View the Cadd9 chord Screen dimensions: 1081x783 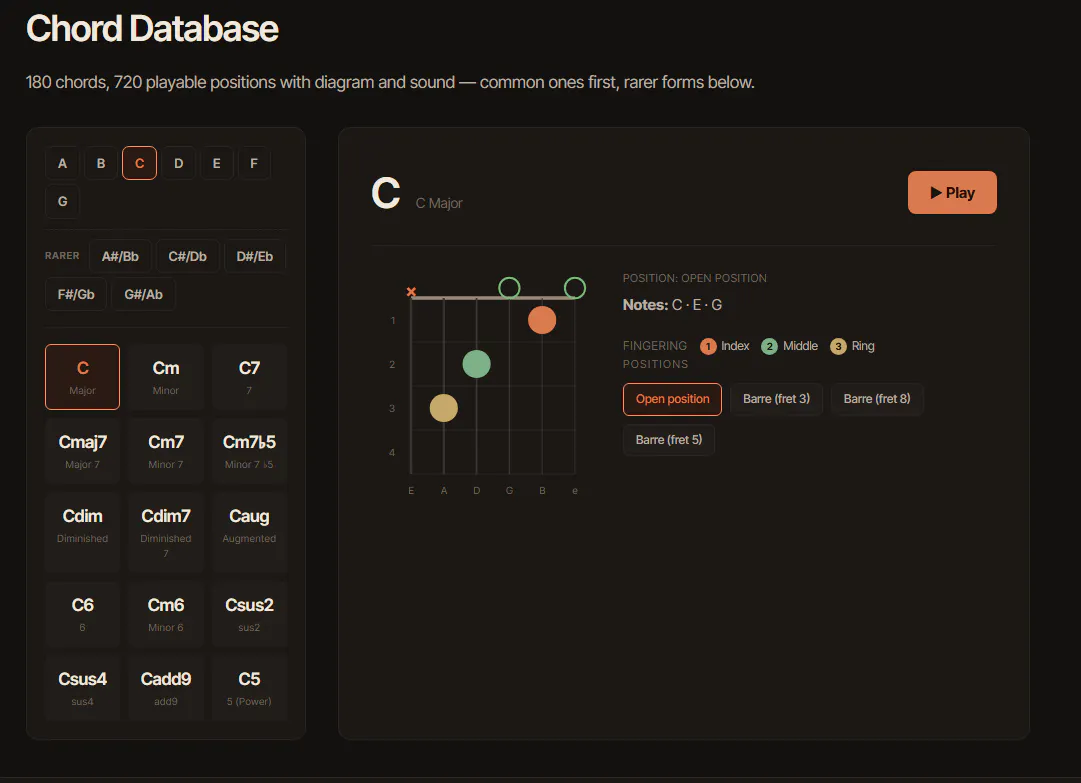click(165, 688)
